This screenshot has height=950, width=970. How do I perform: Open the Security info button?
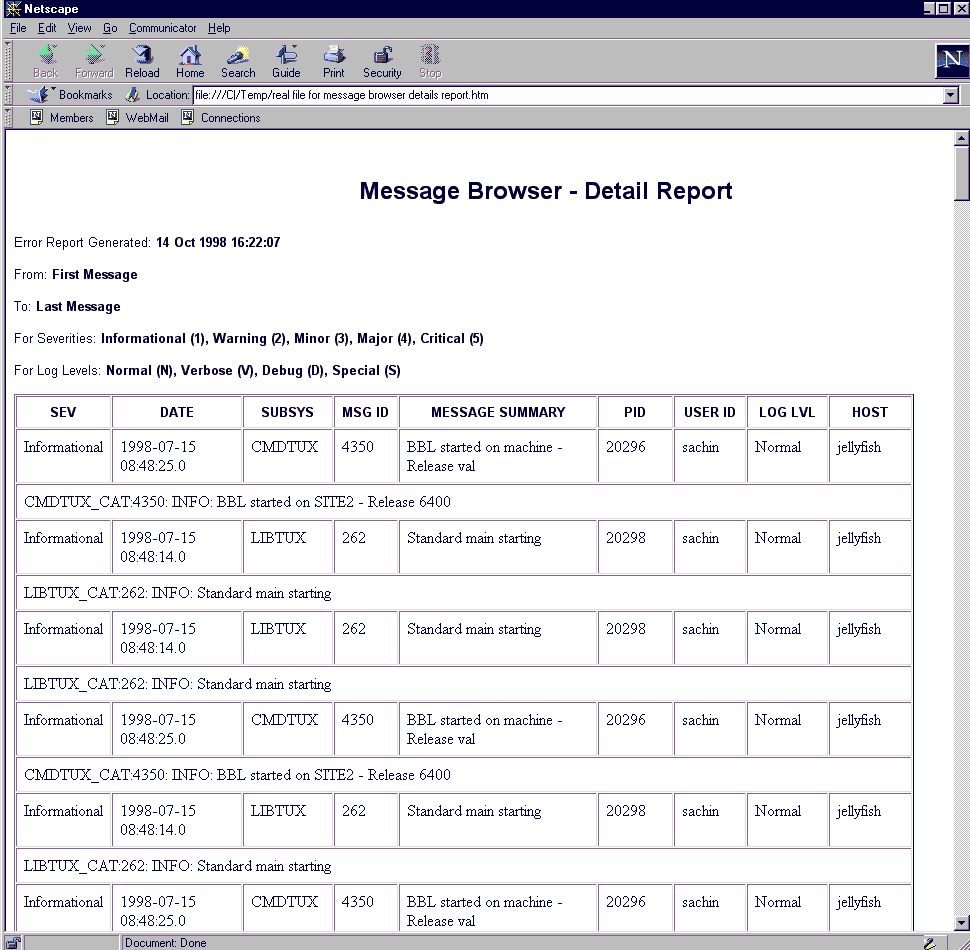382,61
